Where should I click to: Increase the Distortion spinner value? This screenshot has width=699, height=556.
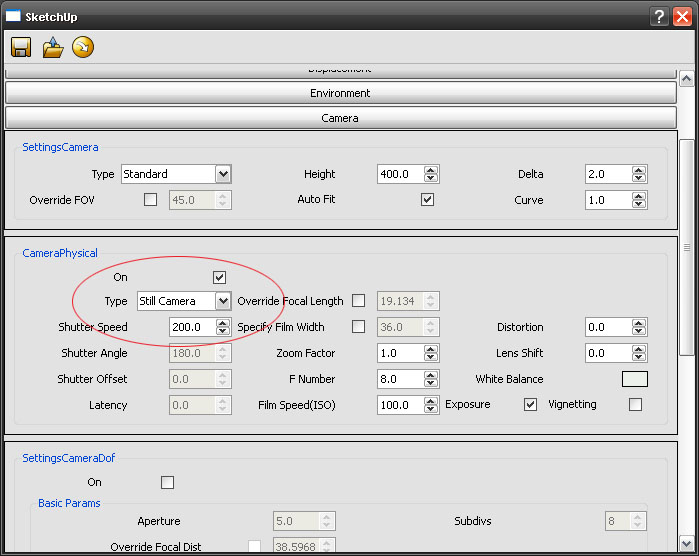pyautogui.click(x=638, y=323)
